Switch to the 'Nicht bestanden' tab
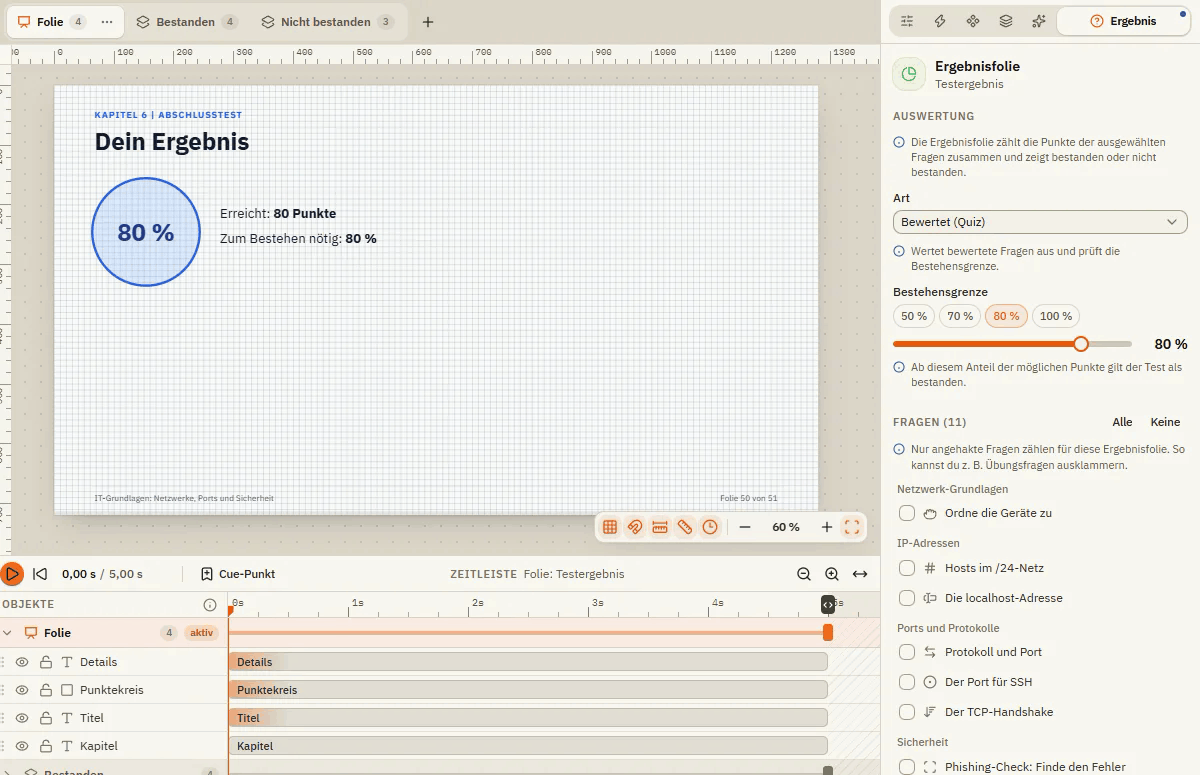This screenshot has height=775, width=1200. [326, 22]
